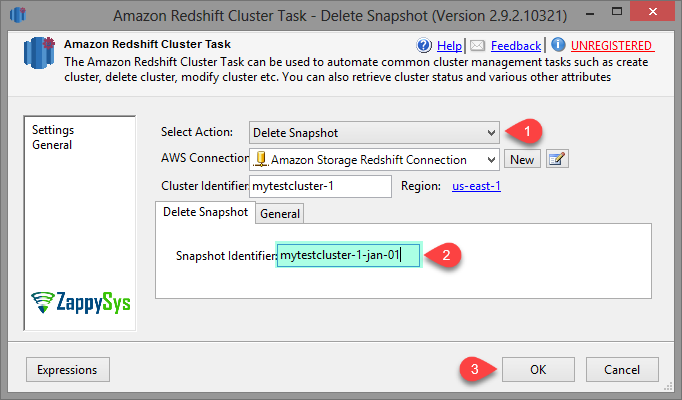The image size is (682, 400).
Task: Click the 'Amazon Redshift Cluster Task' heading
Action: tap(147, 44)
